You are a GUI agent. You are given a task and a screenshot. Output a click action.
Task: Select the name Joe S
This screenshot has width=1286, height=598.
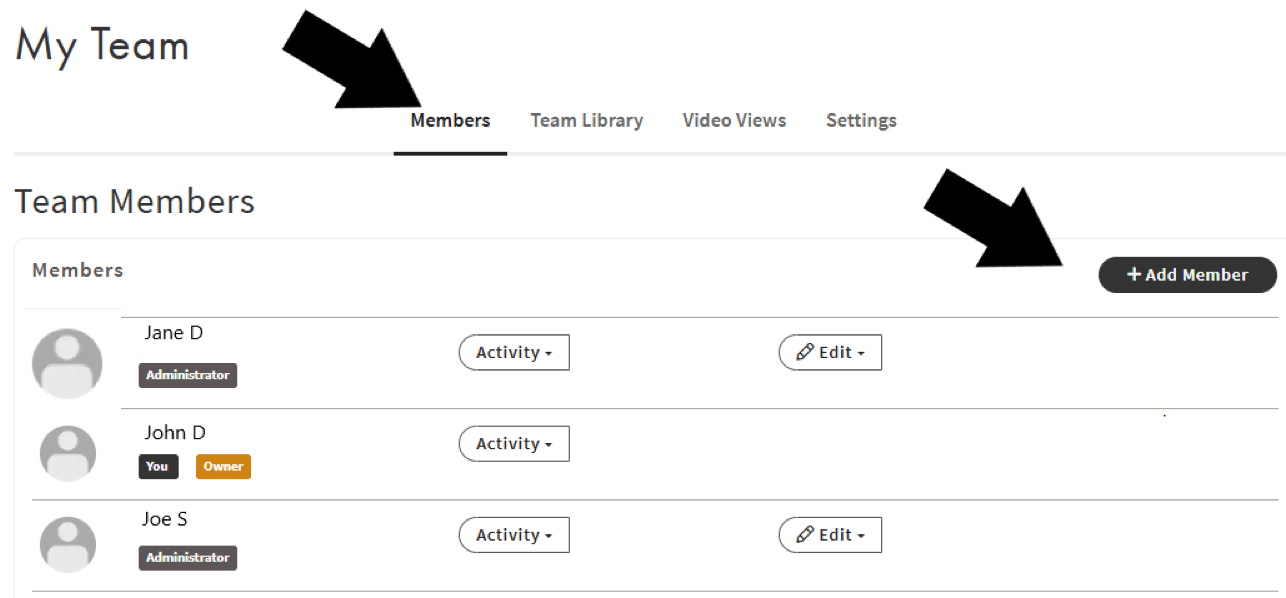165,519
